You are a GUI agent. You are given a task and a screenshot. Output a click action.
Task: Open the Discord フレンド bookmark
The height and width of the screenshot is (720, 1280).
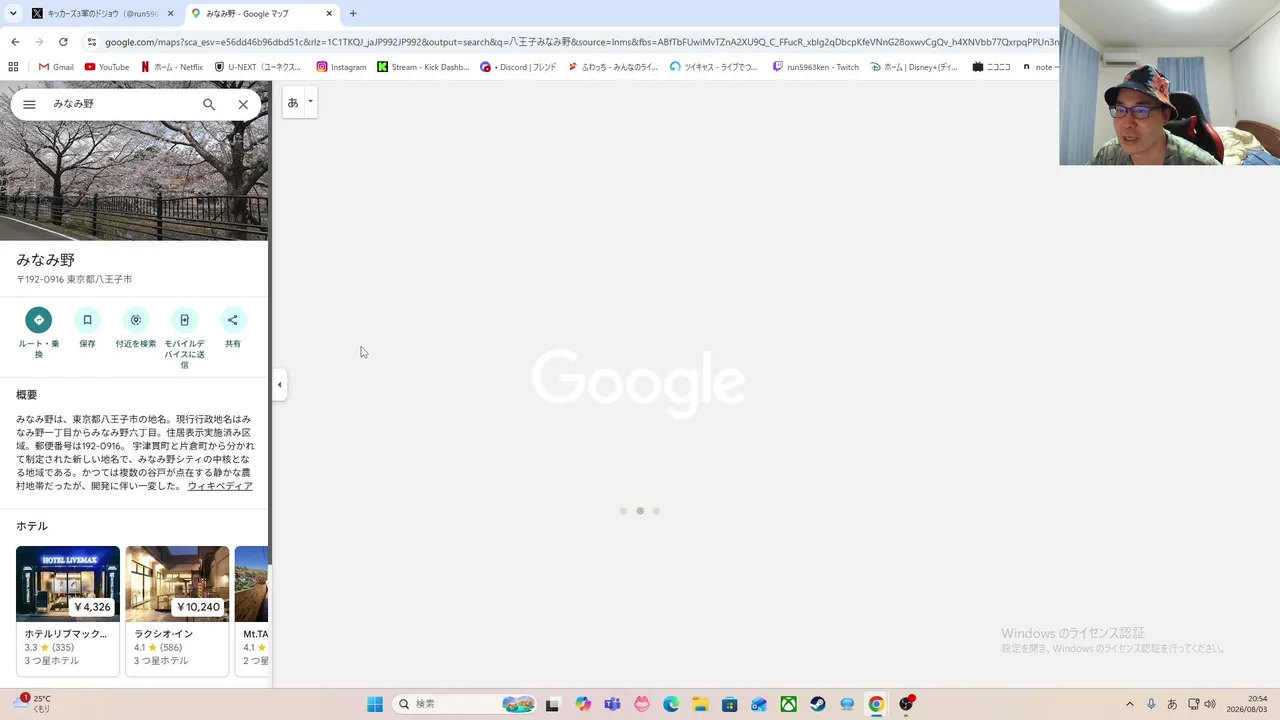(518, 67)
